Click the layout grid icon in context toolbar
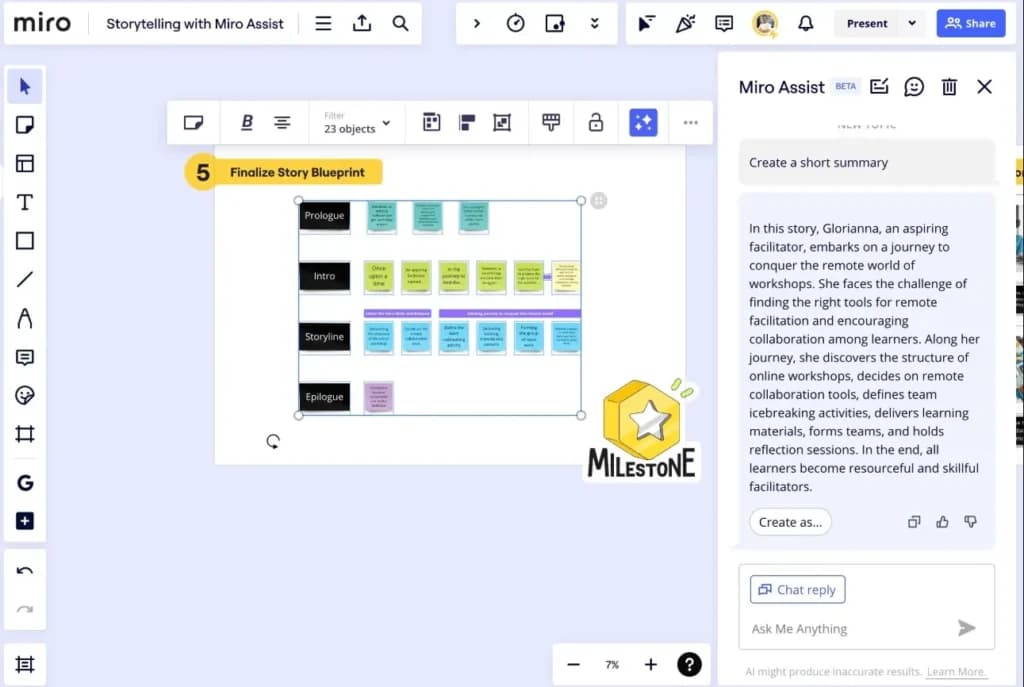This screenshot has width=1024, height=687. click(432, 122)
